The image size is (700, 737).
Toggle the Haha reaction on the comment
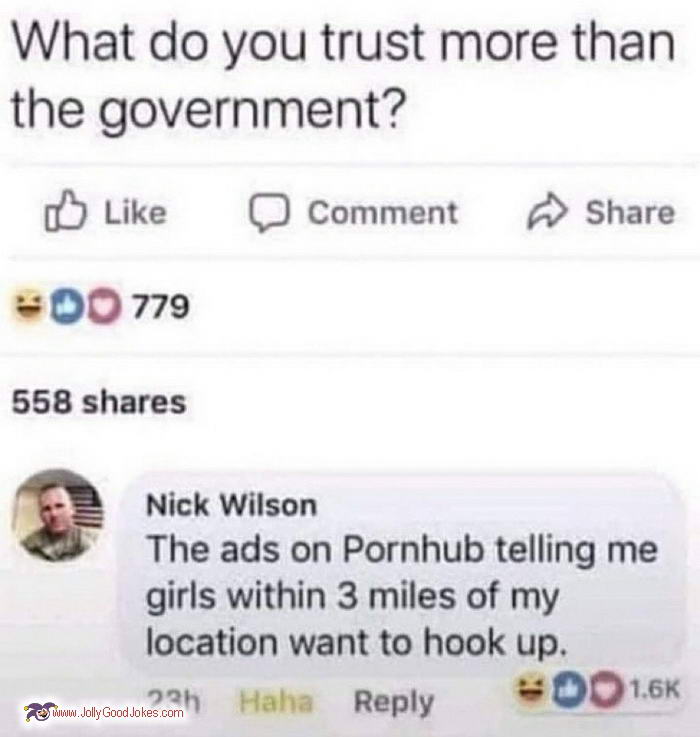[x=275, y=702]
